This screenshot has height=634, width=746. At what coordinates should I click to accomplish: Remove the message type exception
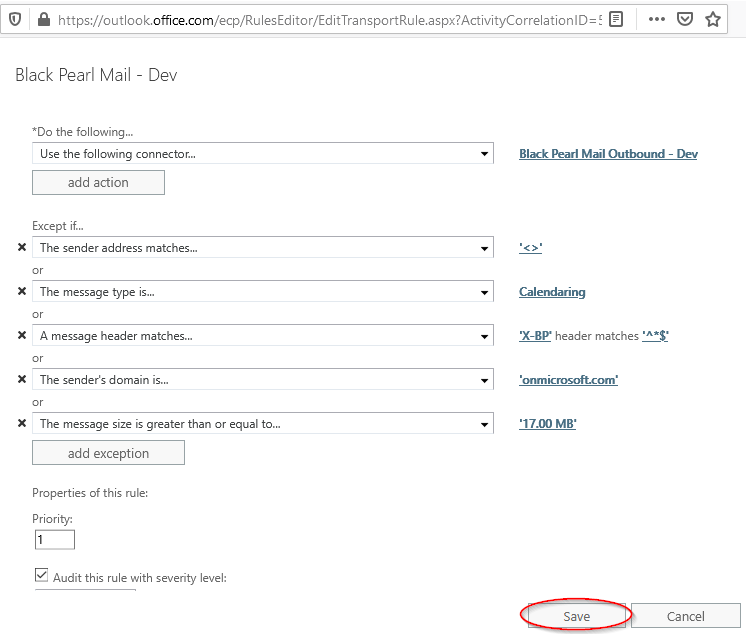pyautogui.click(x=22, y=292)
